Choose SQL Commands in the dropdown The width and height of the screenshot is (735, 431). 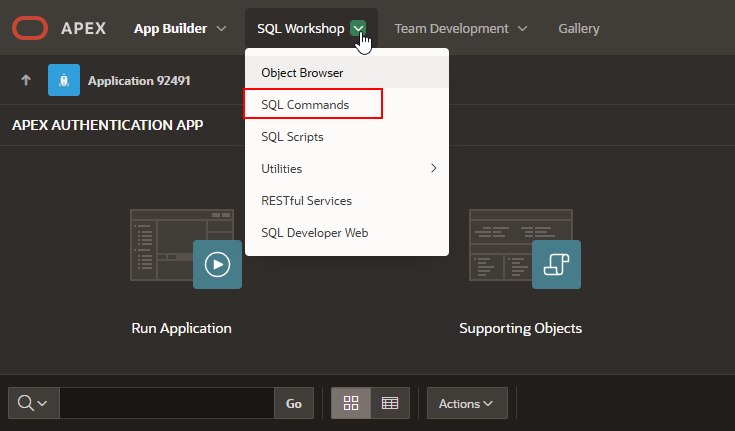[347, 105]
